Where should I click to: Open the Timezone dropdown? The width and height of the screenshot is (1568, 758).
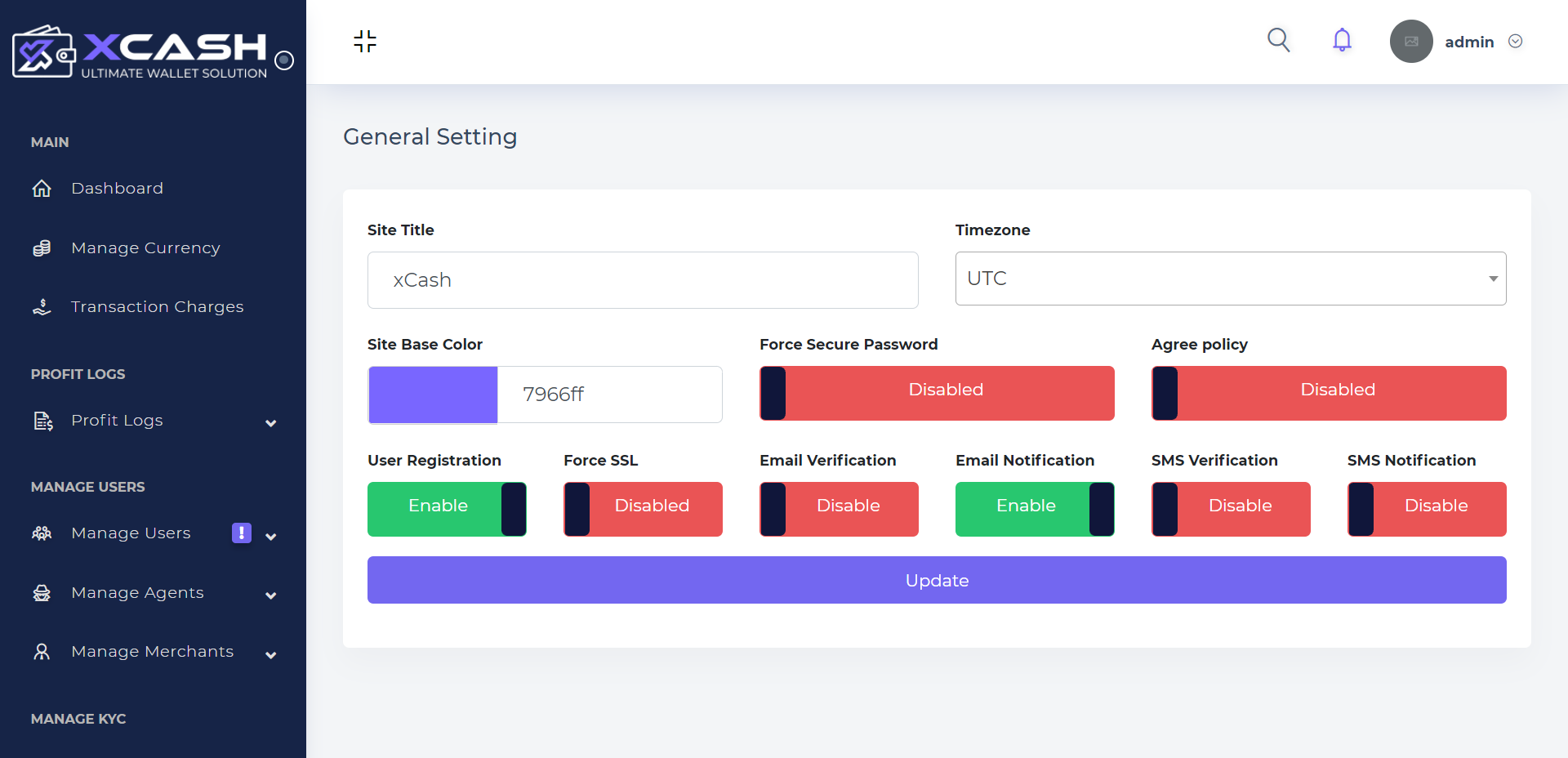[x=1231, y=279]
